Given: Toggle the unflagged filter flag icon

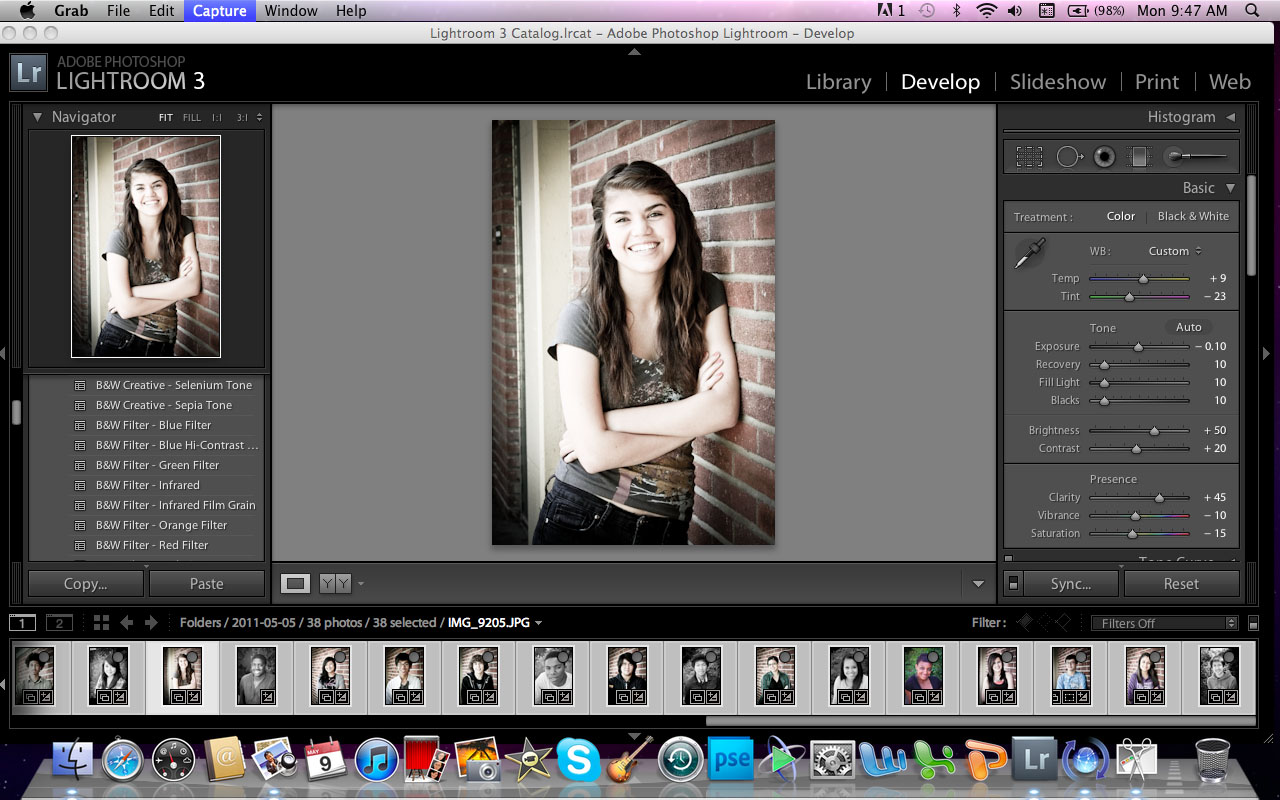Looking at the screenshot, I should click(1044, 622).
